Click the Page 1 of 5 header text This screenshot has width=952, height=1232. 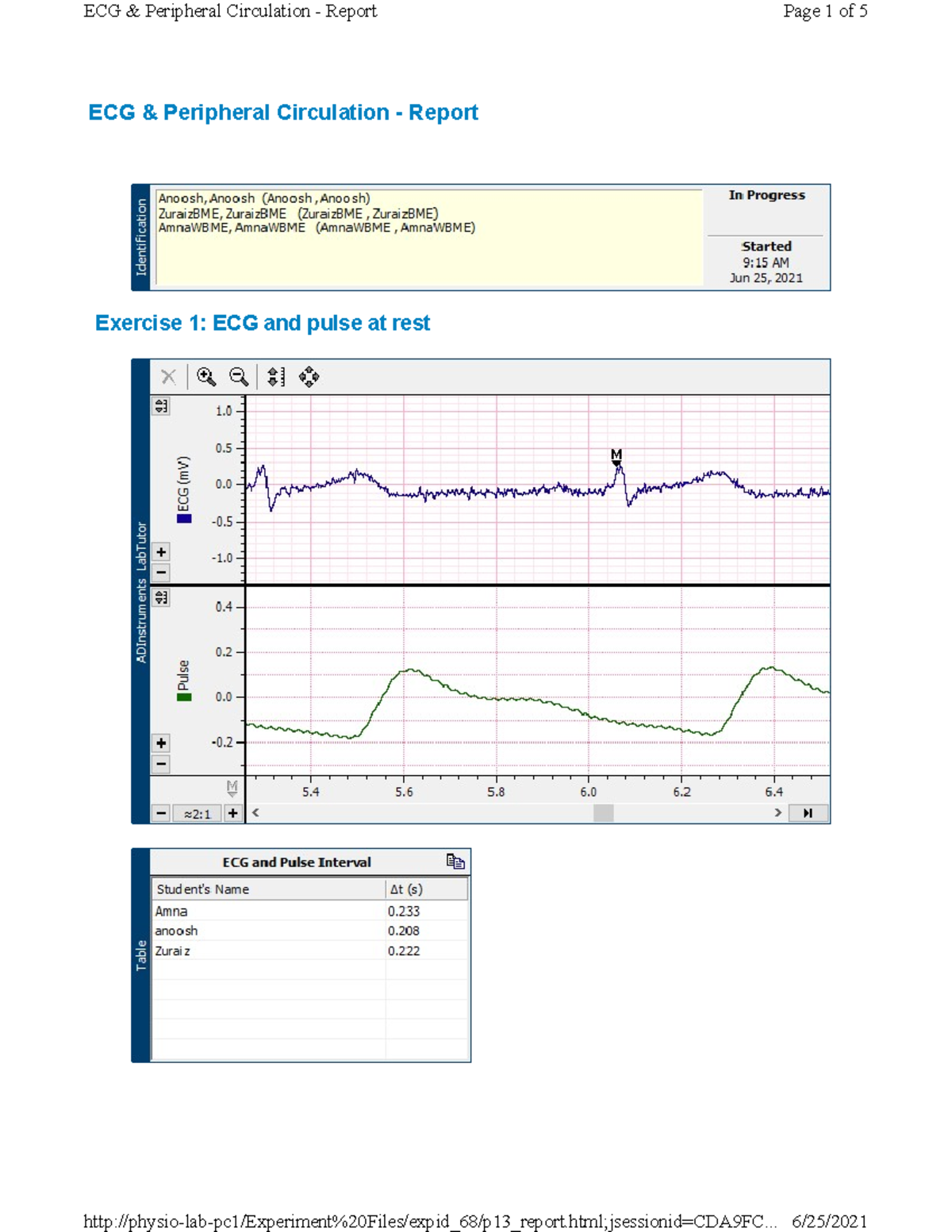pyautogui.click(x=825, y=11)
